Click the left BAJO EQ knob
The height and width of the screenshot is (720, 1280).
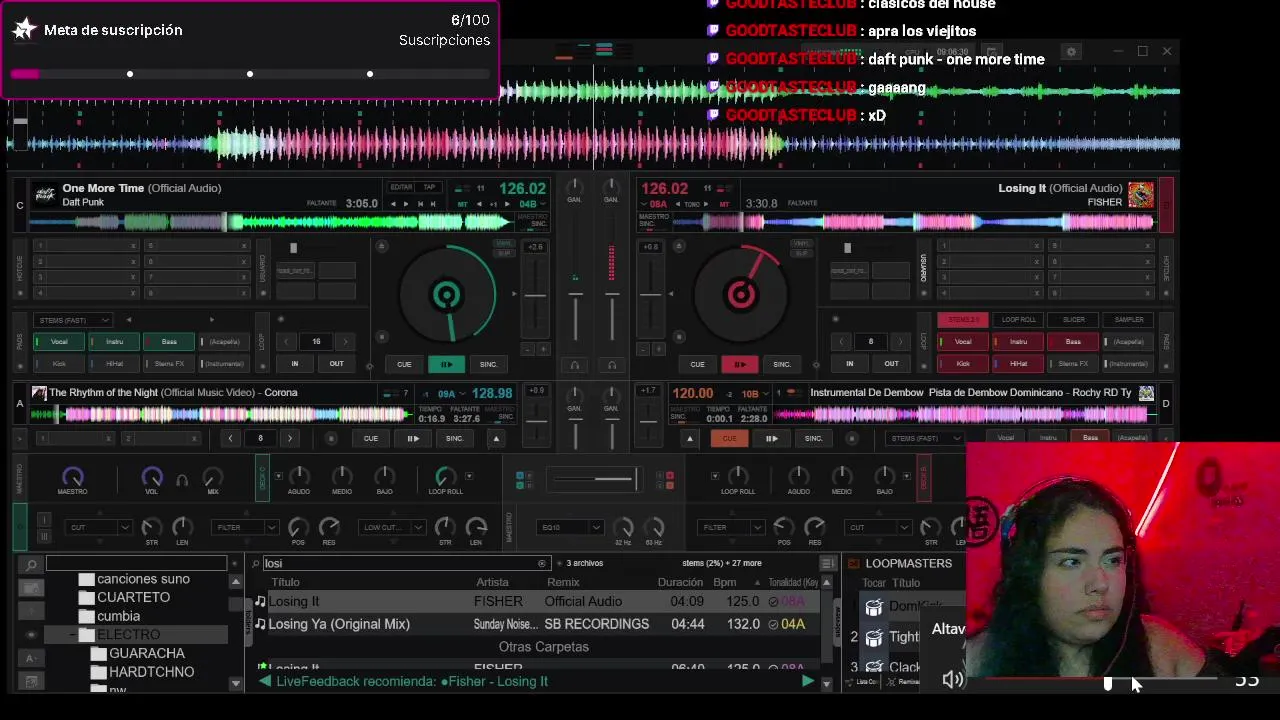tap(385, 476)
